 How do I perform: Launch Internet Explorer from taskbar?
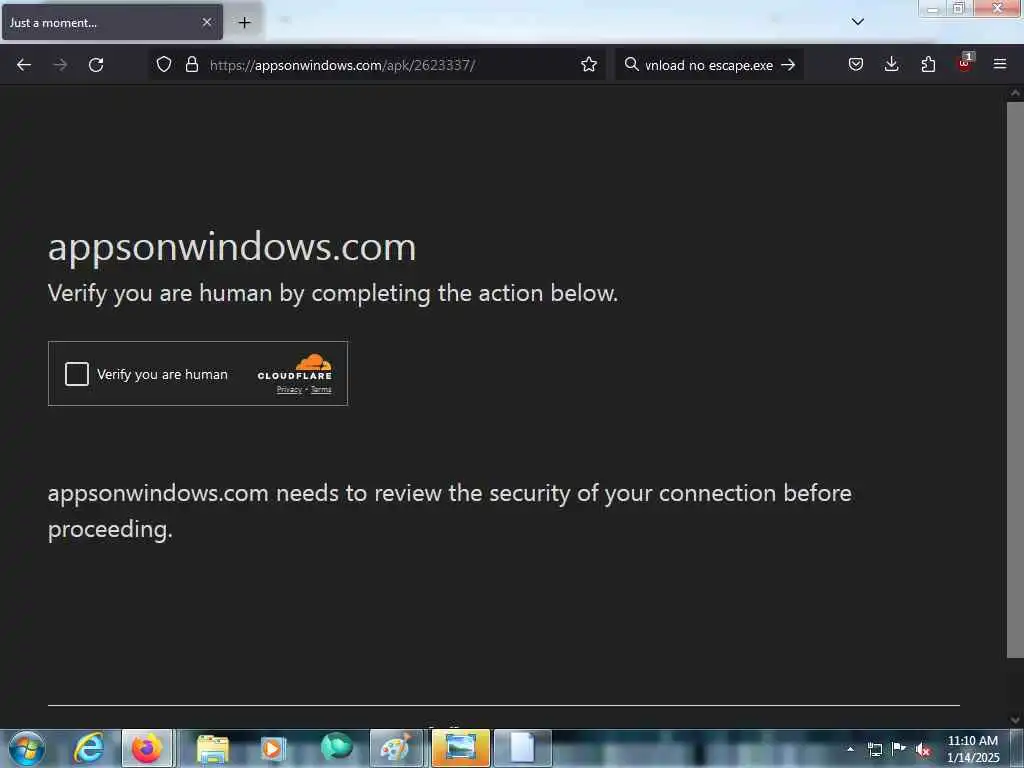pos(88,748)
